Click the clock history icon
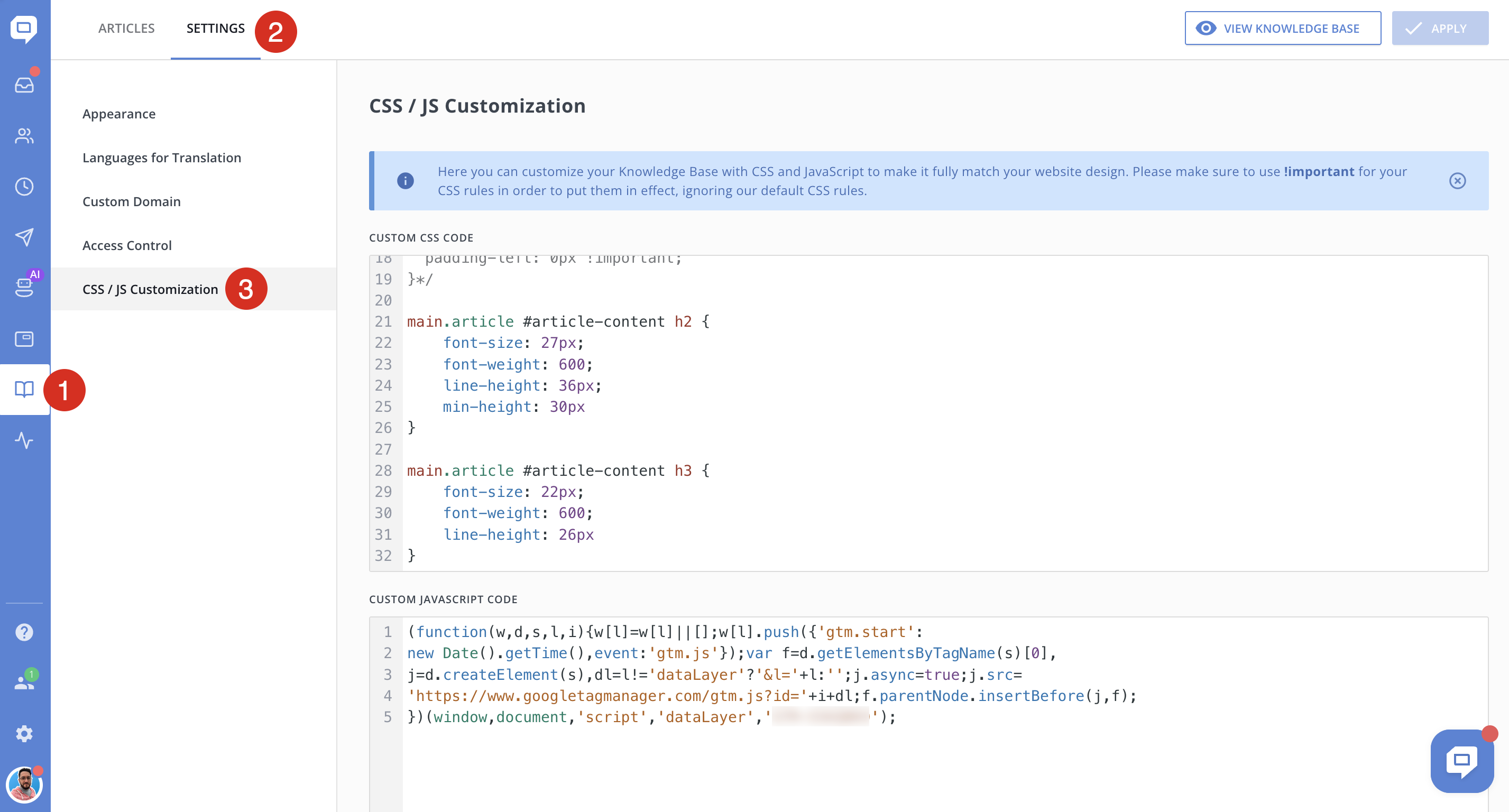 point(24,187)
